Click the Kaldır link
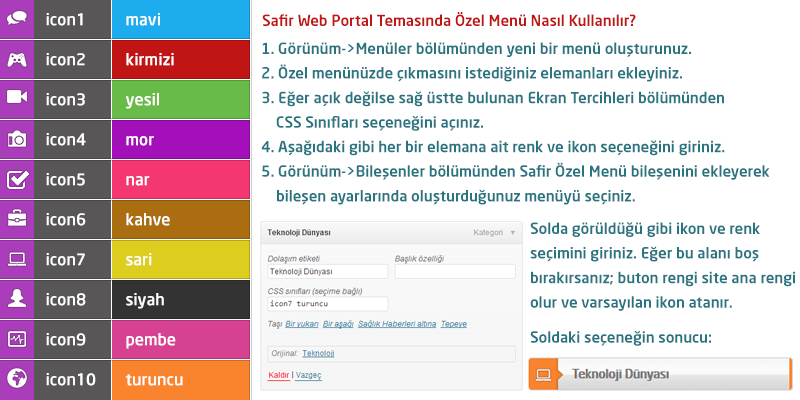The height and width of the screenshot is (400, 800). tap(278, 375)
